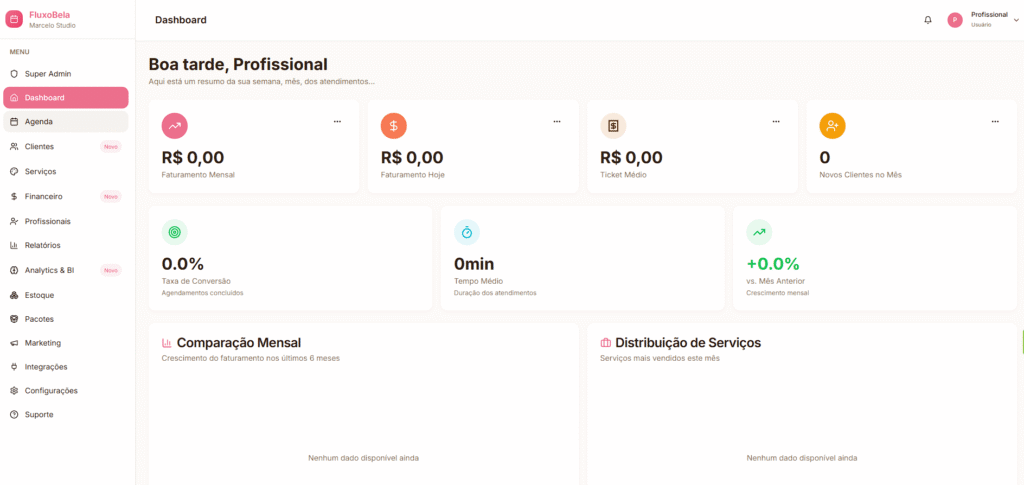This screenshot has height=485, width=1024.
Task: Click the Faturamento Hoje dollar icon
Action: point(394,126)
